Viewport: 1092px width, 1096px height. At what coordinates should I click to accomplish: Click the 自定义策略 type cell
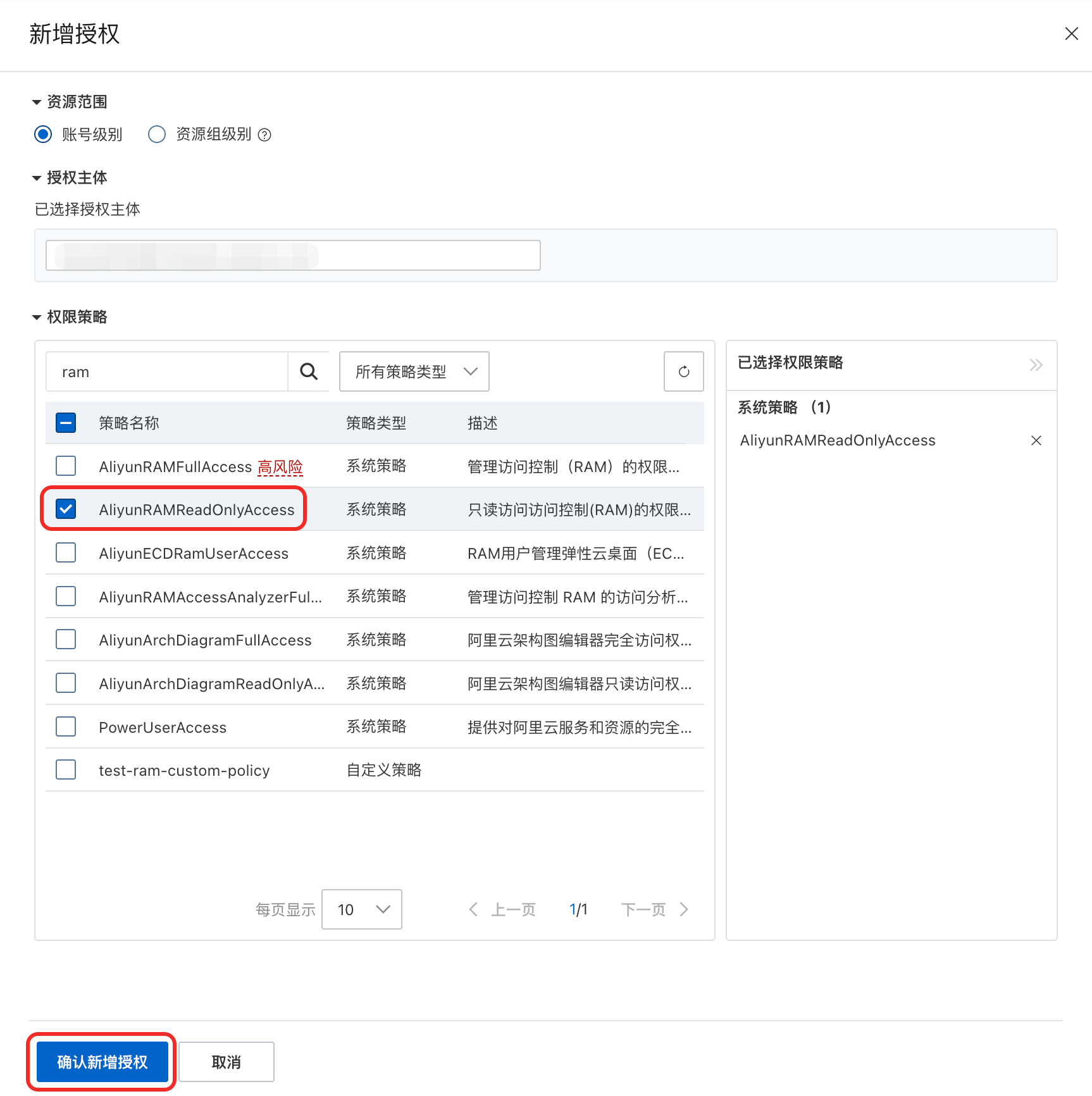(x=384, y=770)
